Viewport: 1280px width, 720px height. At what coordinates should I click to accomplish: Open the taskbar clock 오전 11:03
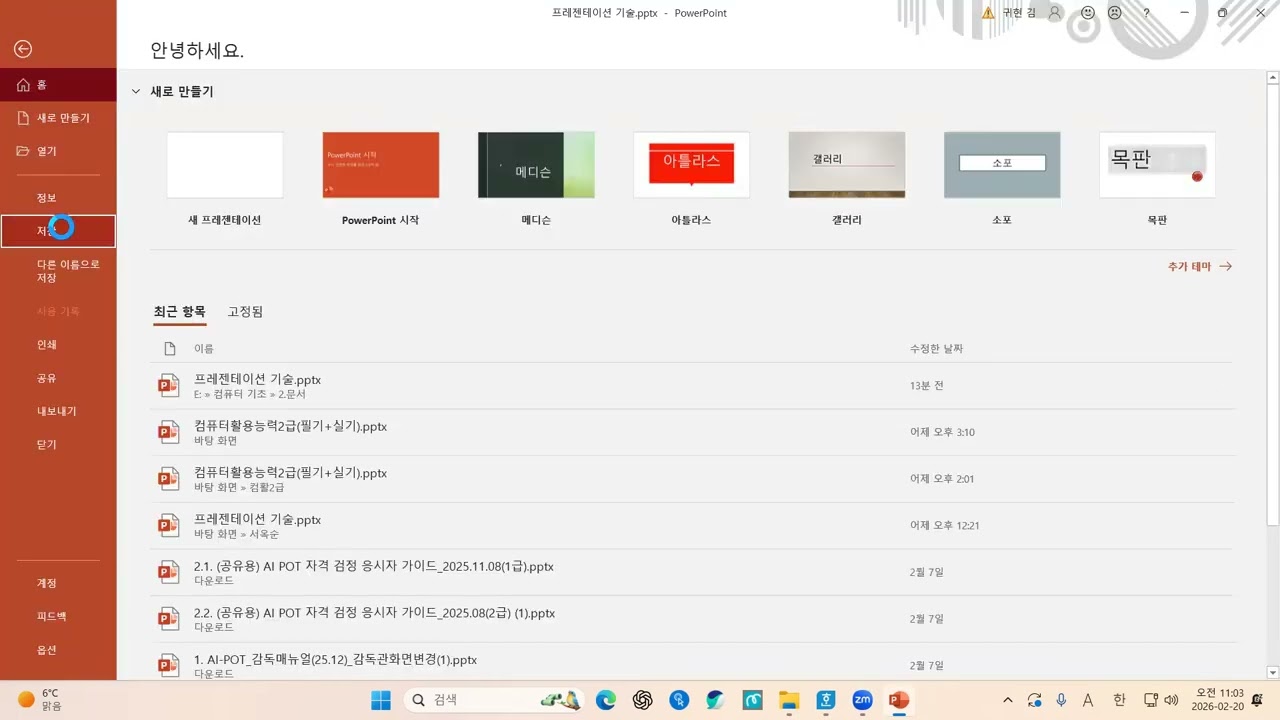coord(1219,700)
